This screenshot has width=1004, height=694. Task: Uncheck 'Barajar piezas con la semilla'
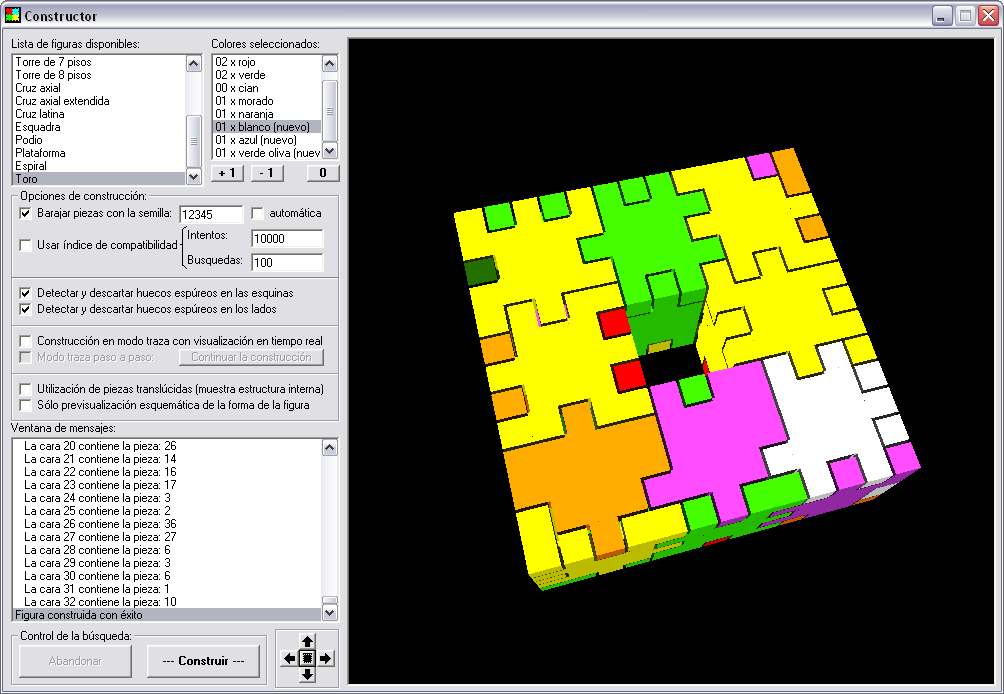[x=26, y=214]
